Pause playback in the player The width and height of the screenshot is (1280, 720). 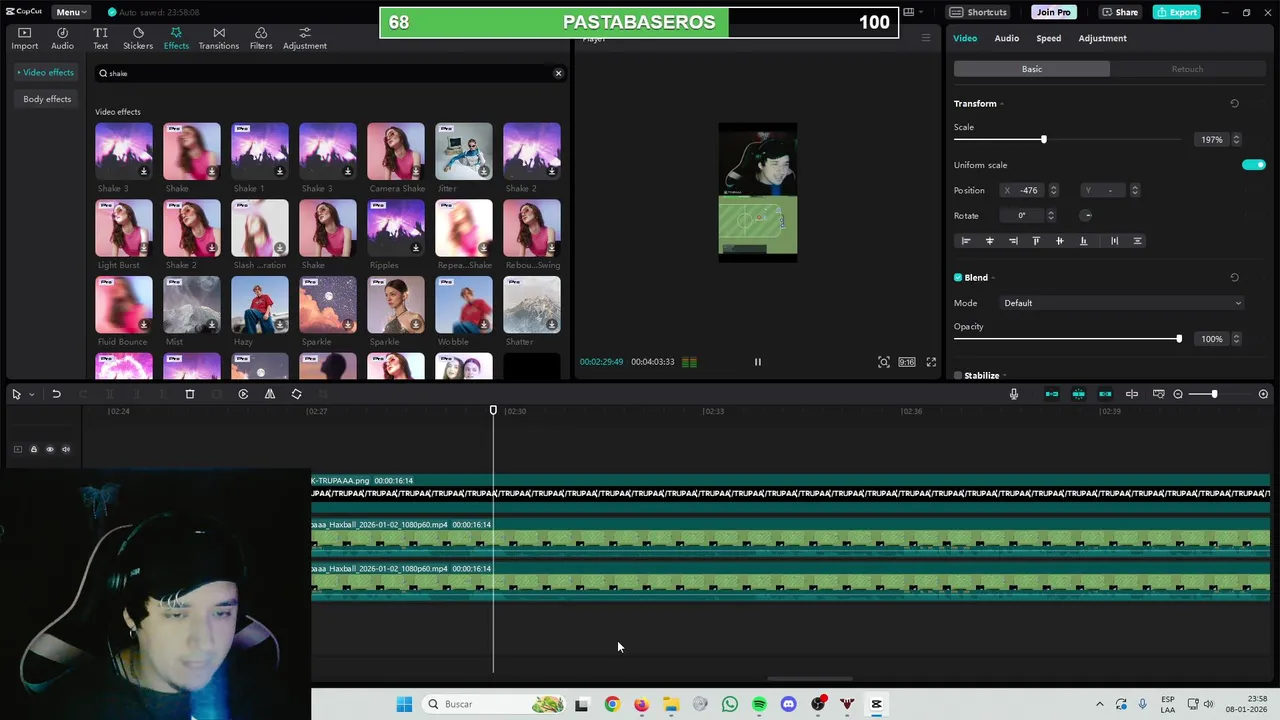point(757,362)
